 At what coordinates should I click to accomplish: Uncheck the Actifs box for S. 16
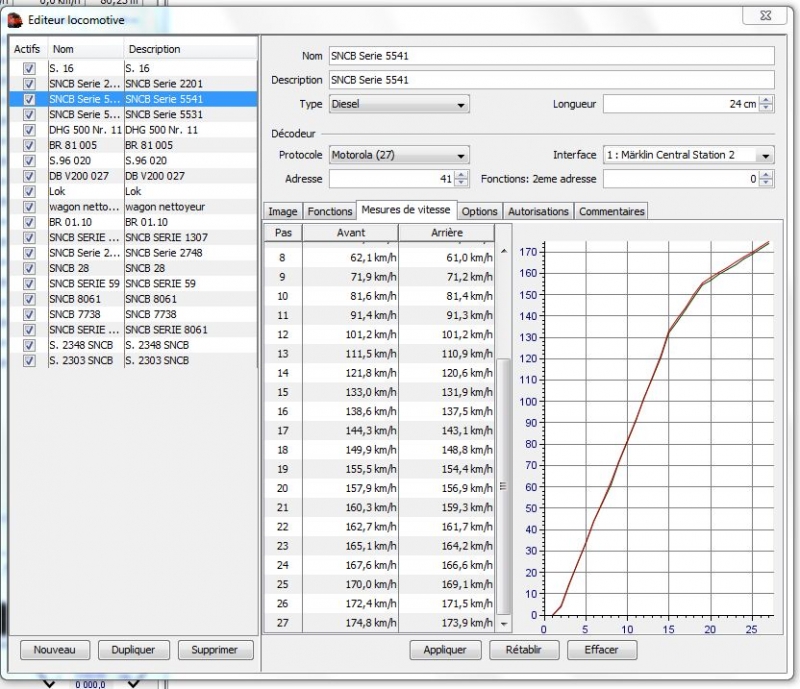tap(29, 68)
